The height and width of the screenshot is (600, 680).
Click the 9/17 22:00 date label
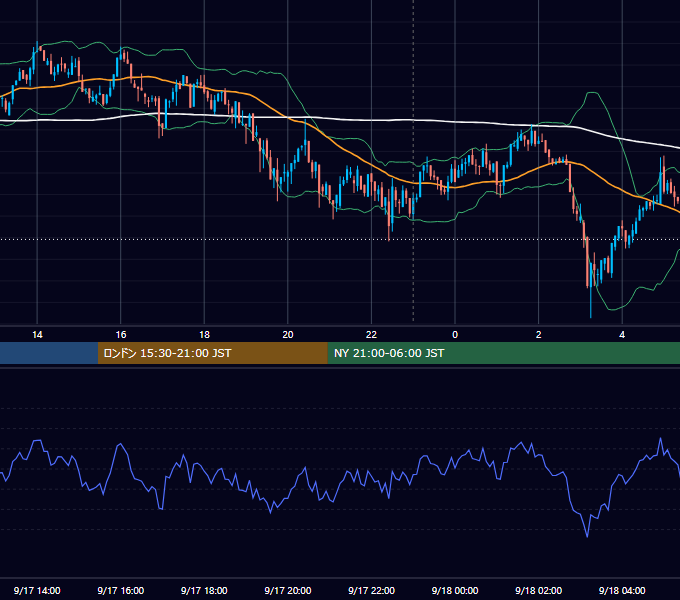click(x=372, y=590)
